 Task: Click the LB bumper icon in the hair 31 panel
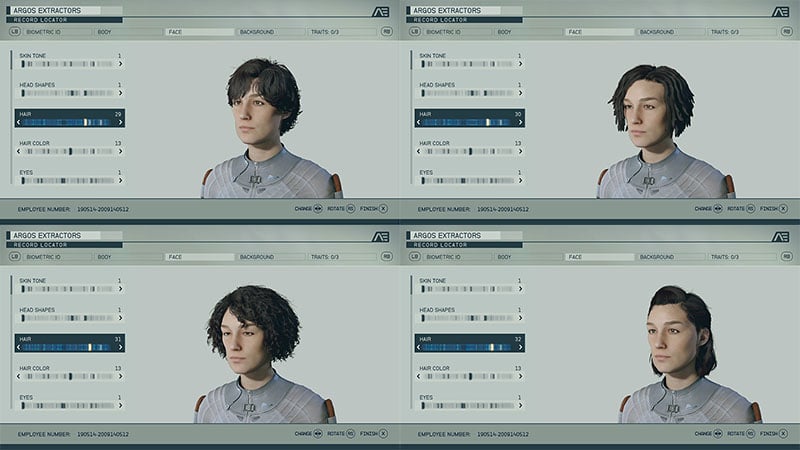(14, 257)
